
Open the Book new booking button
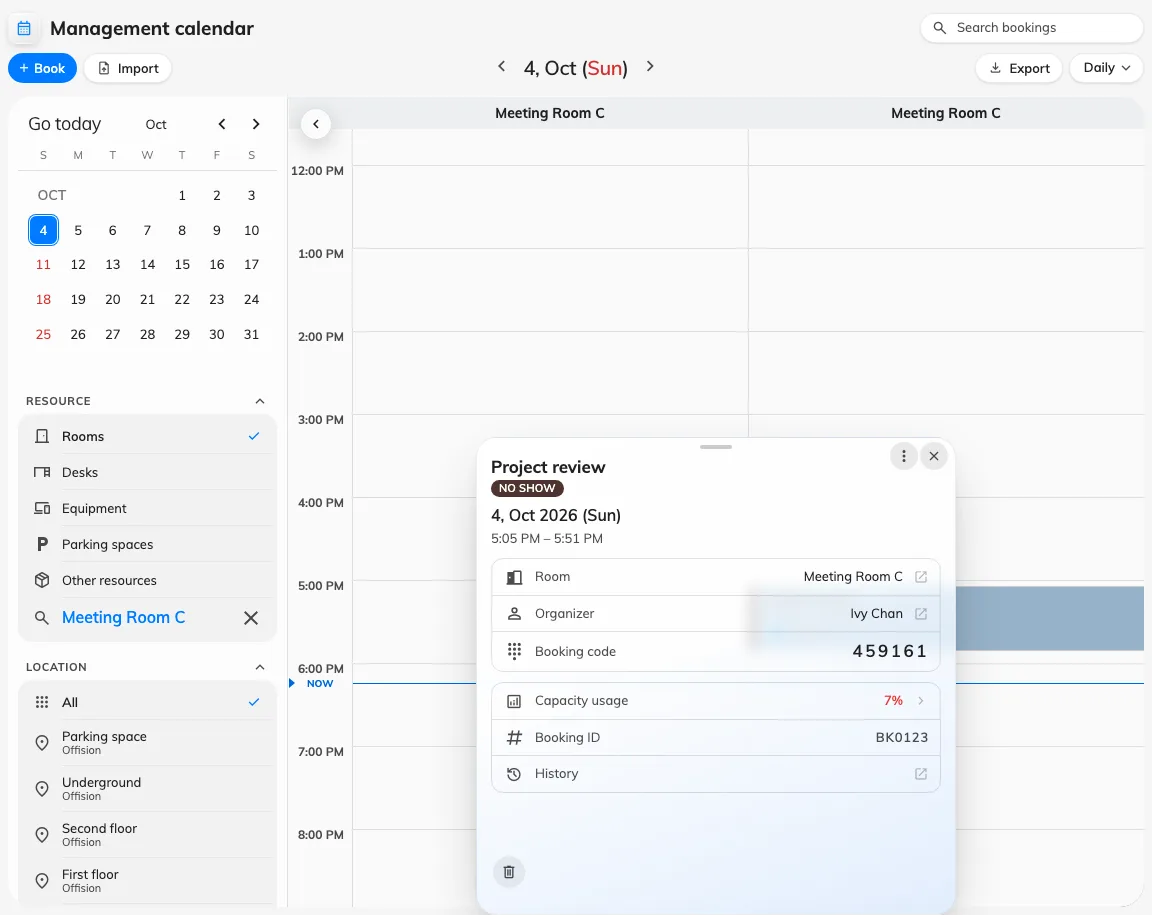[43, 68]
